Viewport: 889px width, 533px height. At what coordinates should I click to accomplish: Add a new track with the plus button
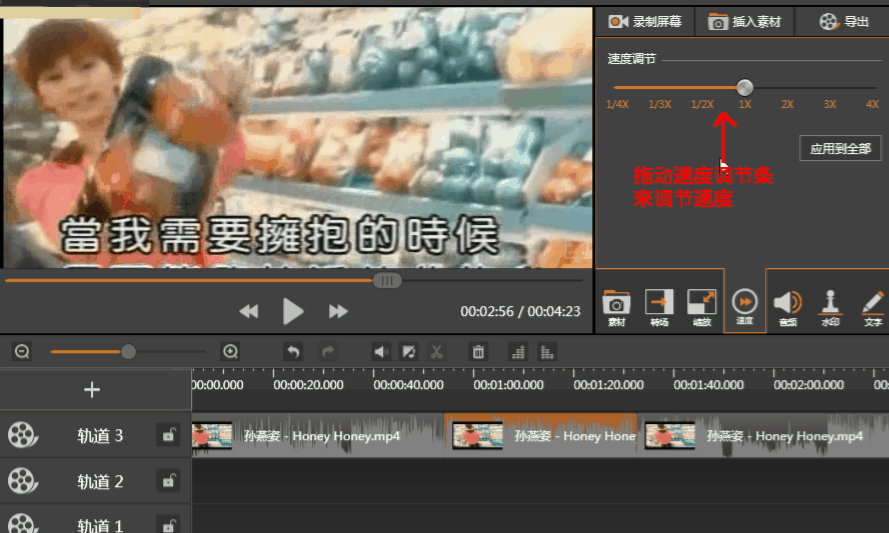click(92, 390)
